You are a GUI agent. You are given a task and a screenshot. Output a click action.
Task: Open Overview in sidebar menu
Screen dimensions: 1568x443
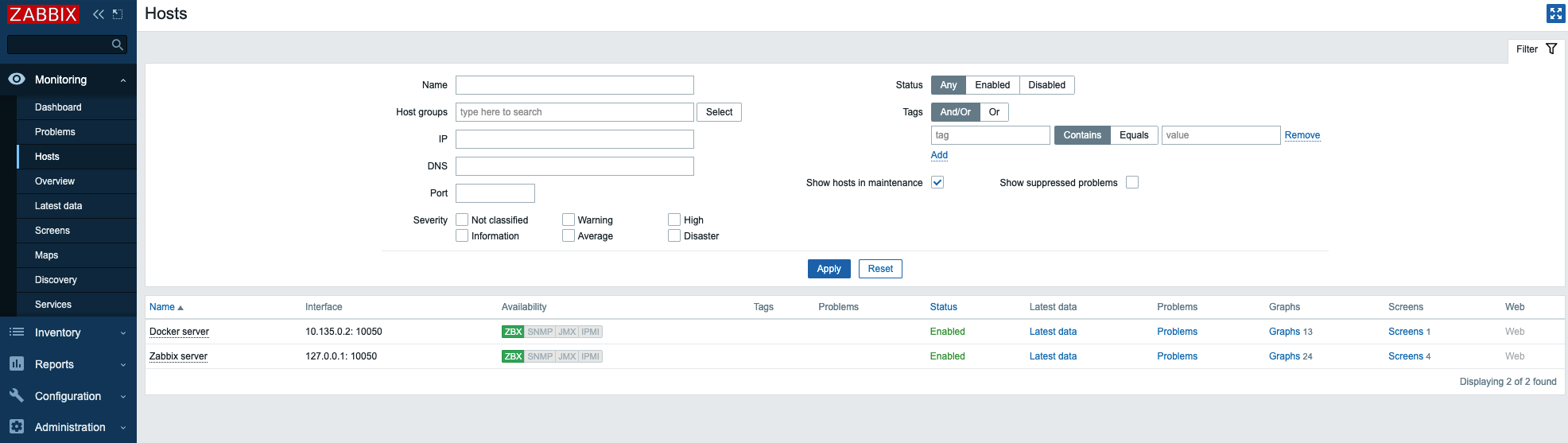[x=76, y=181]
